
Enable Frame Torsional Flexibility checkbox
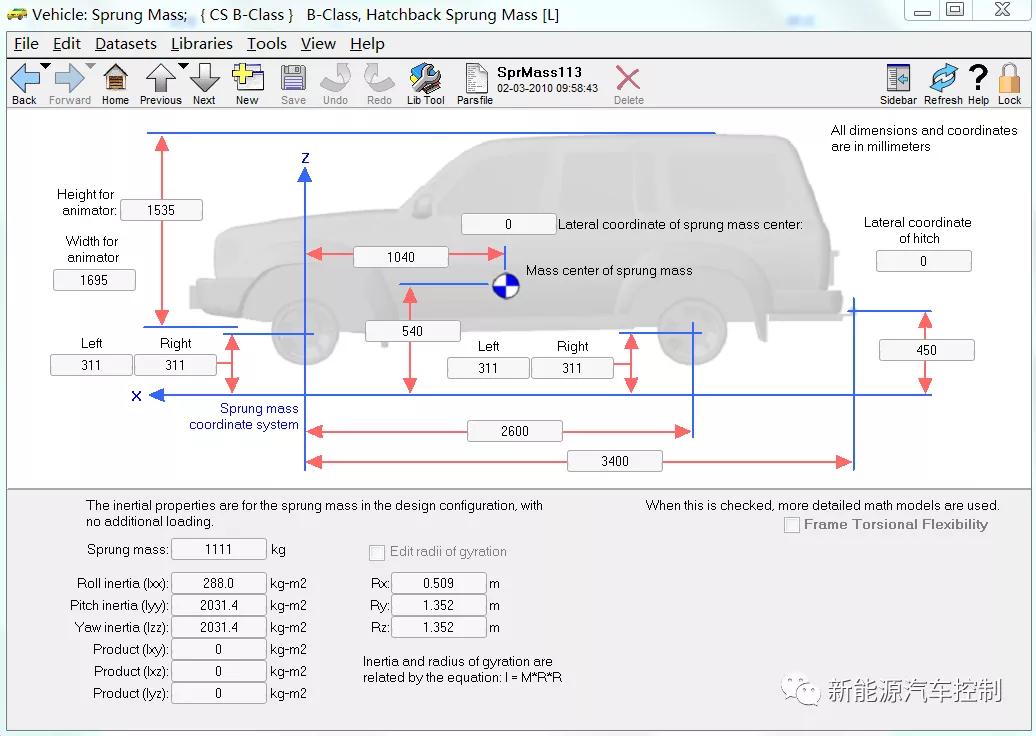792,525
